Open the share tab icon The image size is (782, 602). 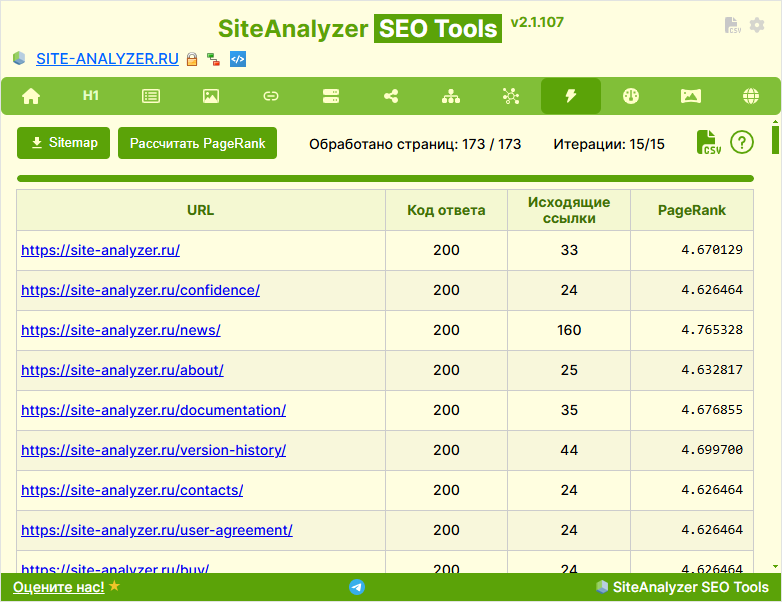tap(391, 96)
